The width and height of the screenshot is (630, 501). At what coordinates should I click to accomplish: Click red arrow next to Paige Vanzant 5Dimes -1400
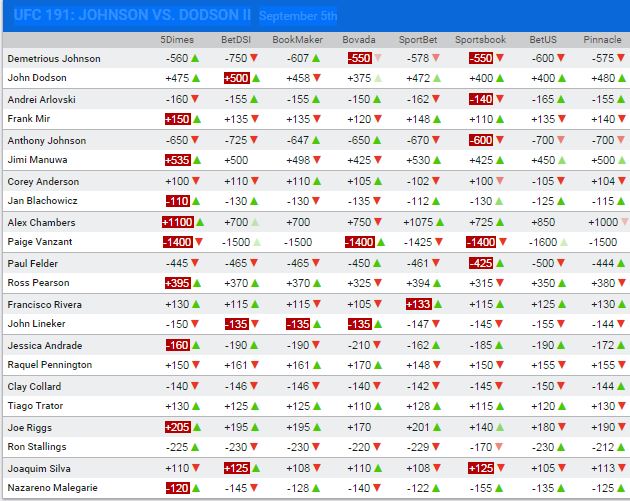pos(199,242)
